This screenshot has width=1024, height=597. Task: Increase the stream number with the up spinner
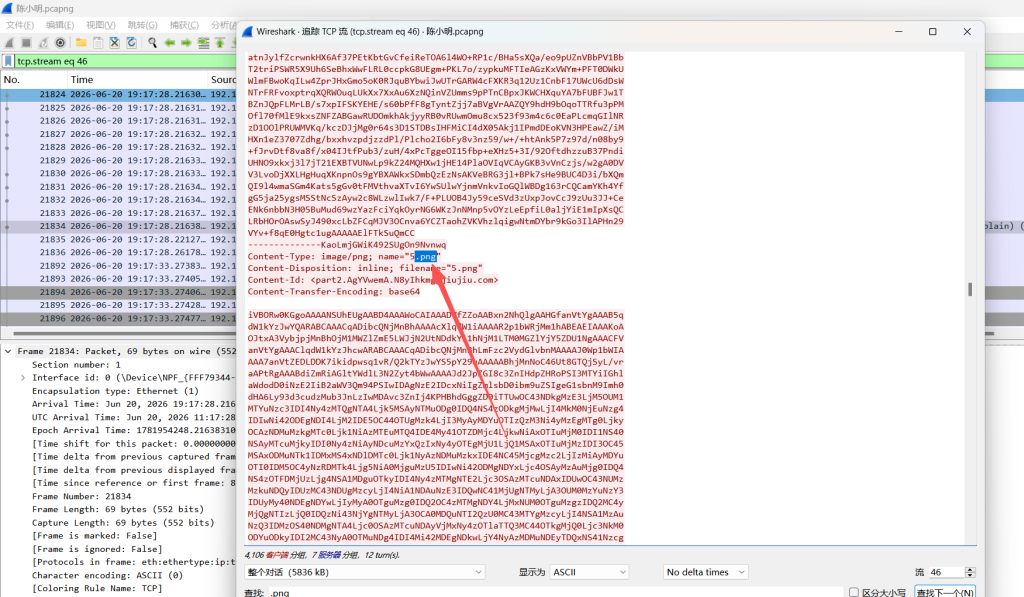[x=970, y=569]
